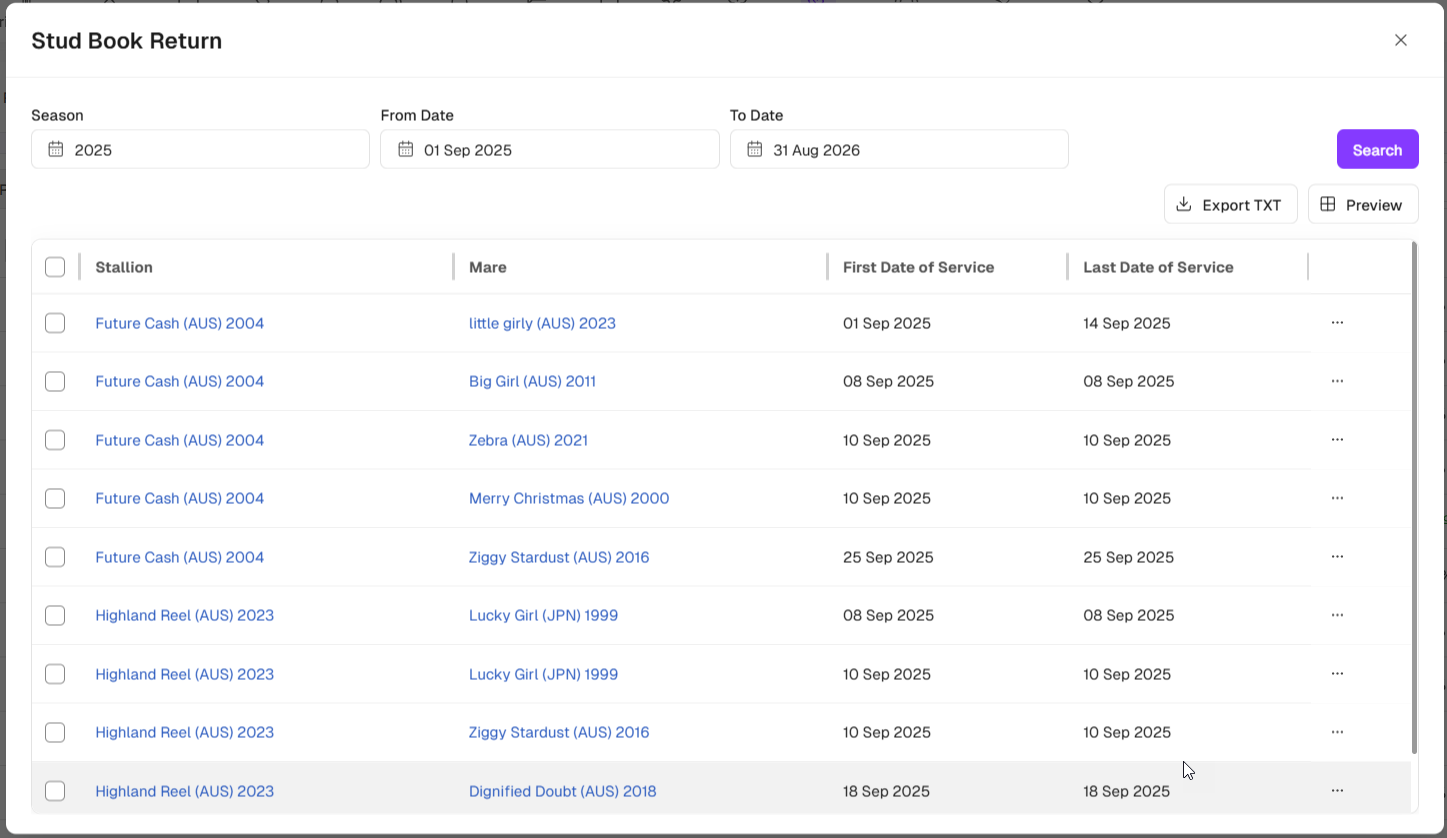Viewport: 1447px width, 838px height.
Task: Open the three-dot menu for Dignified Doubt row
Action: pyautogui.click(x=1337, y=791)
